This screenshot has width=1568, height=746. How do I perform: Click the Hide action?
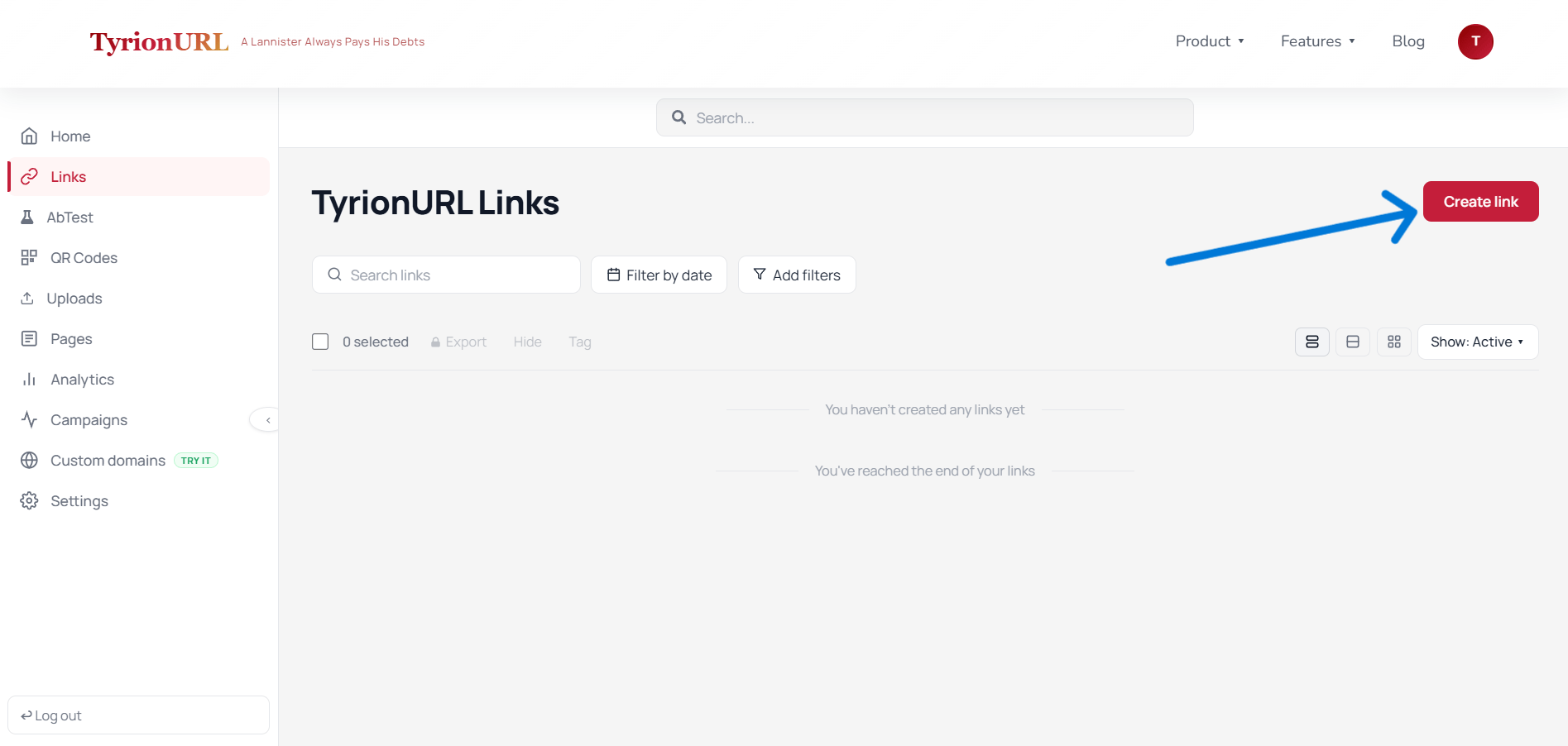527,342
